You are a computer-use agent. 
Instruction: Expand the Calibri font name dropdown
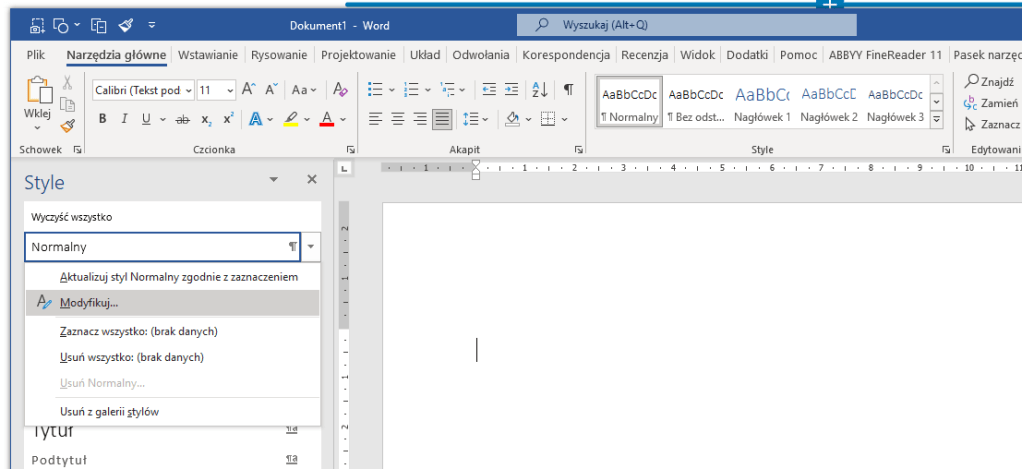[187, 90]
